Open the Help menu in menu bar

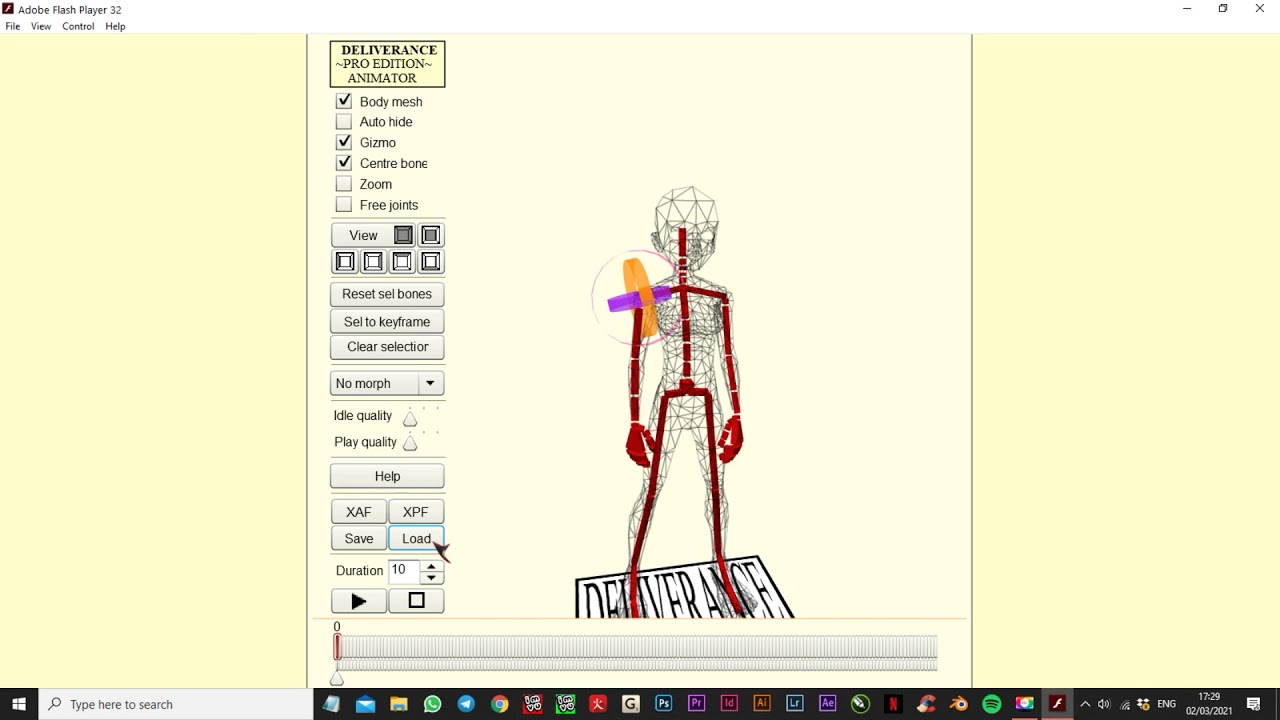click(115, 26)
